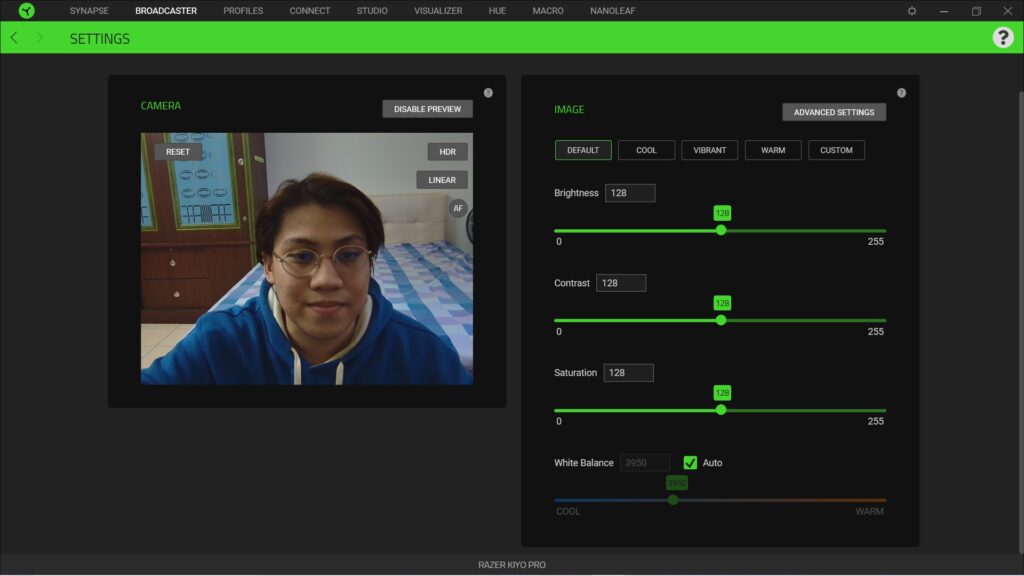Click the Razer logo icon
Image resolution: width=1024 pixels, height=576 pixels.
[x=27, y=11]
